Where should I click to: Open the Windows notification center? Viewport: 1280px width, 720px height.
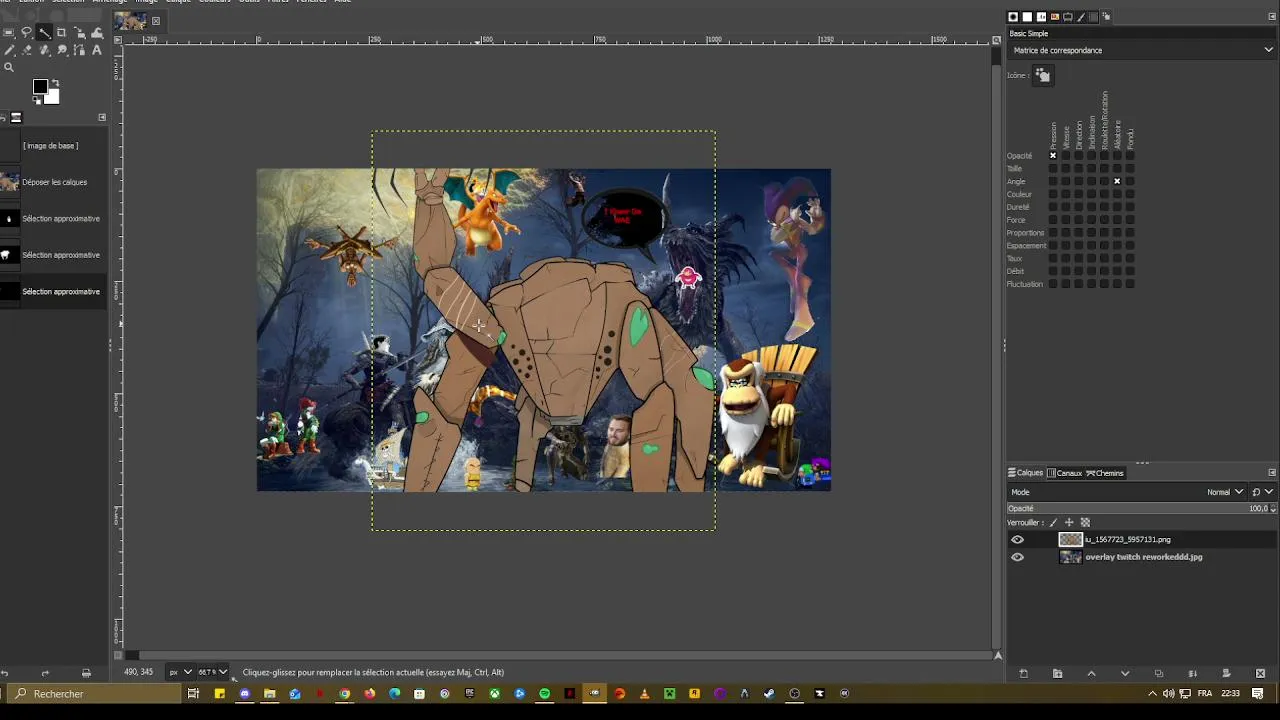1258,694
